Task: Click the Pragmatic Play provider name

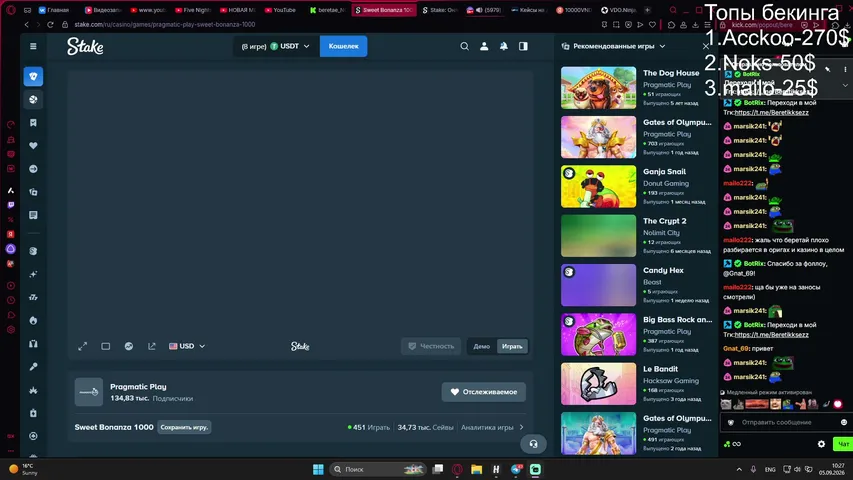Action: (x=138, y=386)
